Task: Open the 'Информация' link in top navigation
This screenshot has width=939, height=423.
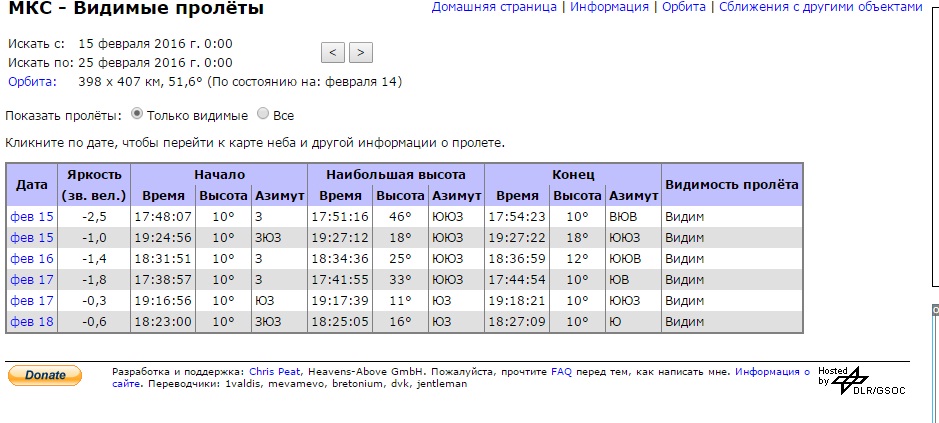Action: pyautogui.click(x=609, y=7)
